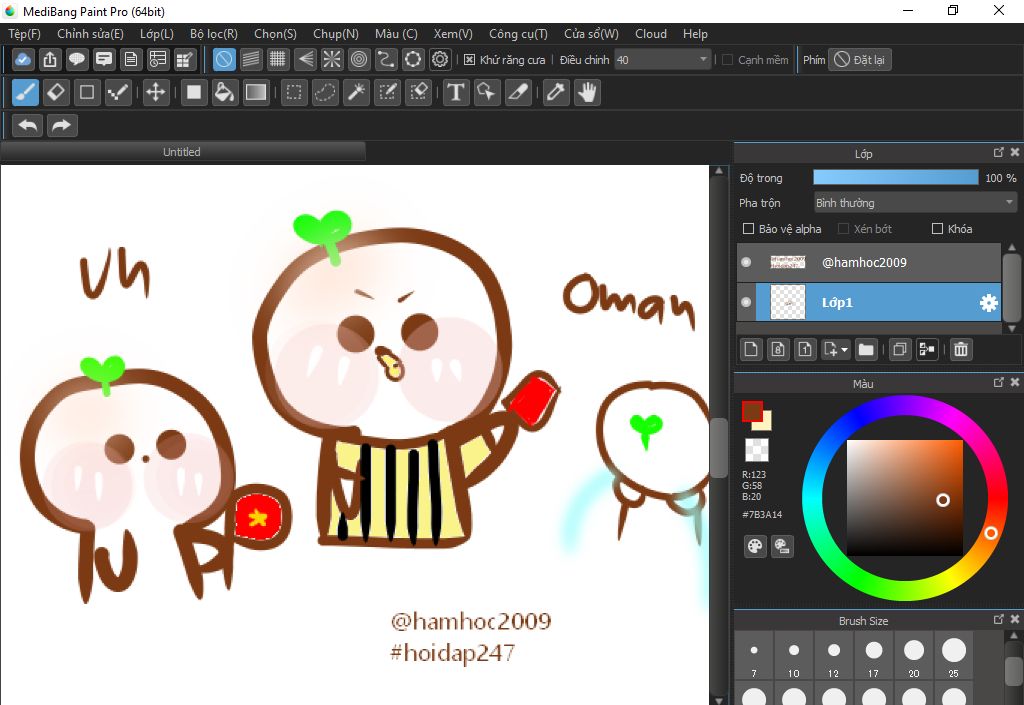Select the Eraser tool

point(56,92)
